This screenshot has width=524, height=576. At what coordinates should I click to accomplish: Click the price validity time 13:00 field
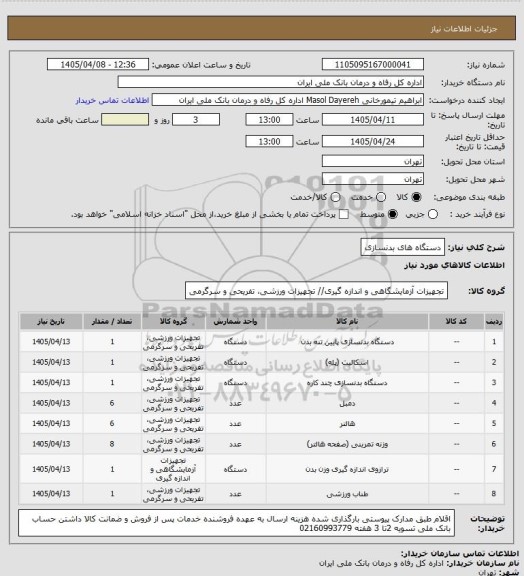tap(269, 141)
